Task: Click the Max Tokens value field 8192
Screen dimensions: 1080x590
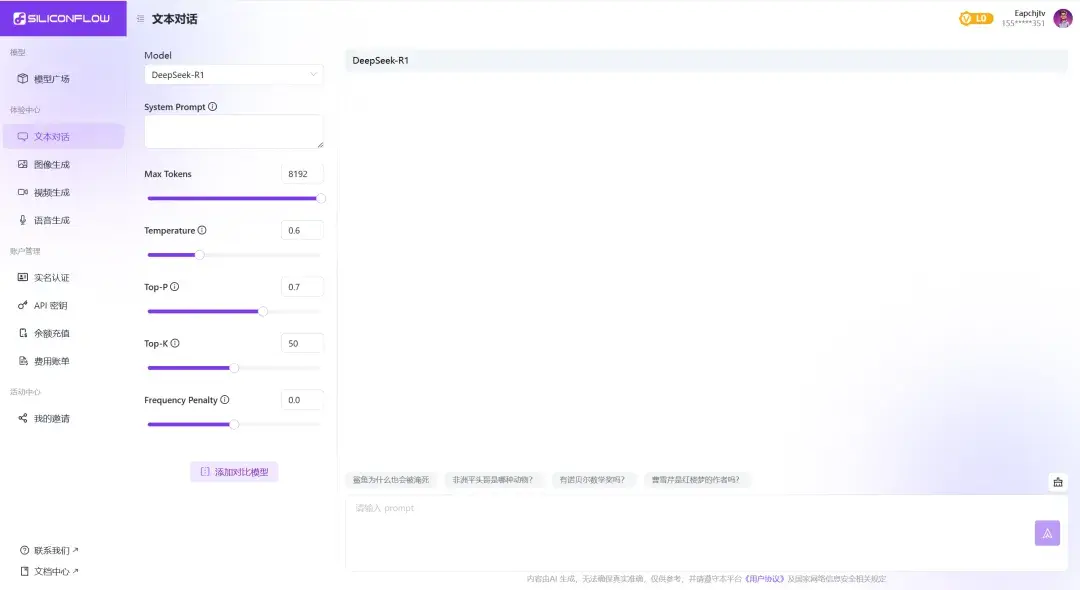Action: pyautogui.click(x=302, y=174)
